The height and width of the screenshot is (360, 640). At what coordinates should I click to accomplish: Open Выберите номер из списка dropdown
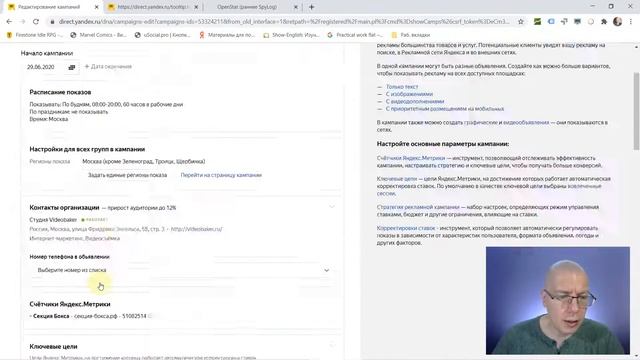pos(182,270)
